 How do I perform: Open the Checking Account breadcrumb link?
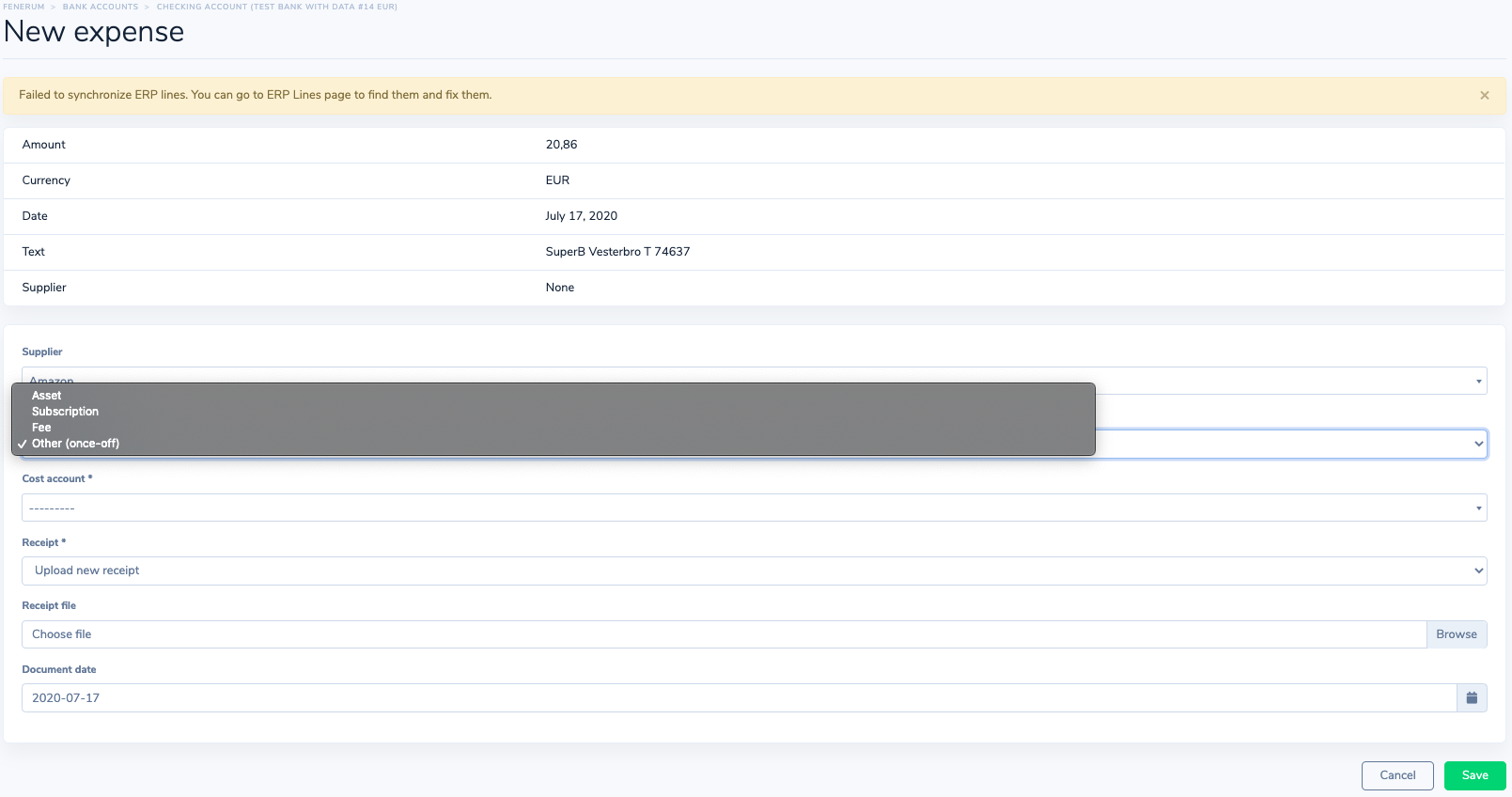[276, 7]
